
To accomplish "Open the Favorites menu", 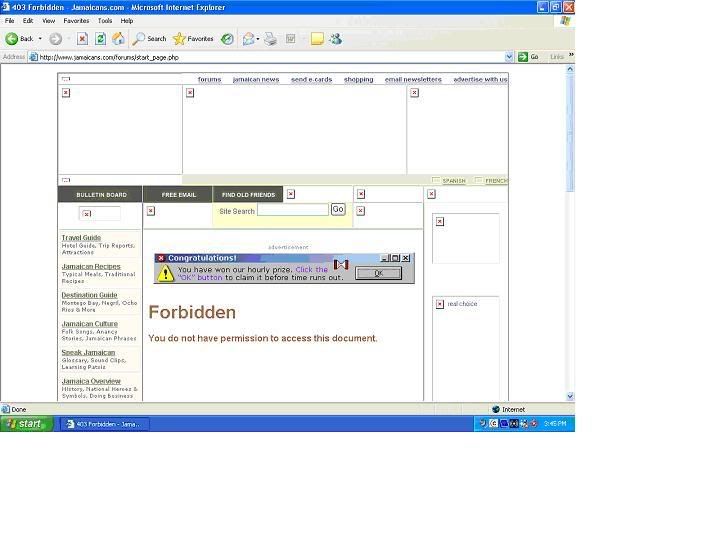I will tap(76, 21).
